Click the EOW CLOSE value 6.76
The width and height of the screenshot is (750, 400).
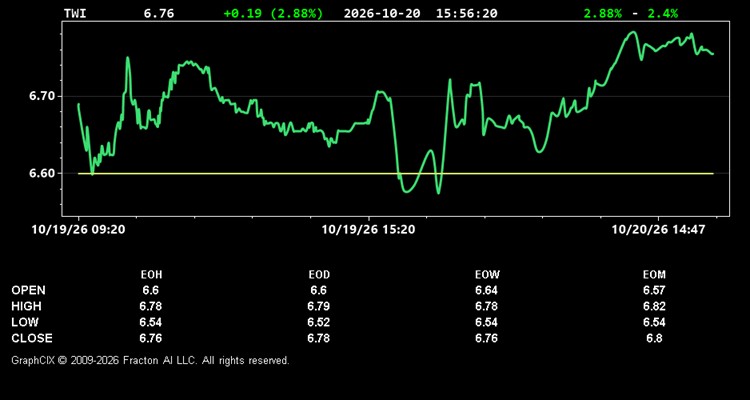(486, 338)
